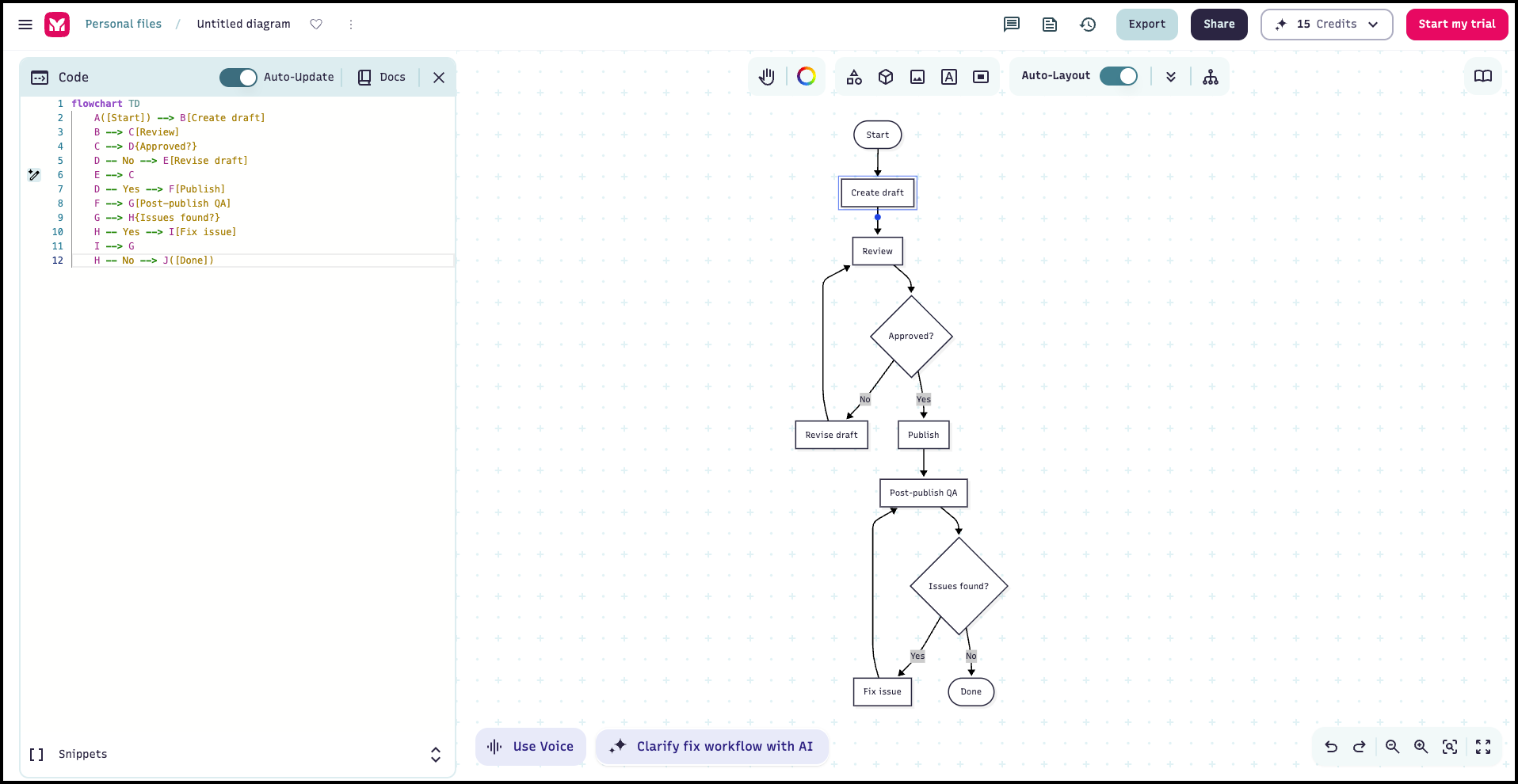This screenshot has height=784, width=1518.
Task: Open the notes document icon
Action: click(1050, 25)
